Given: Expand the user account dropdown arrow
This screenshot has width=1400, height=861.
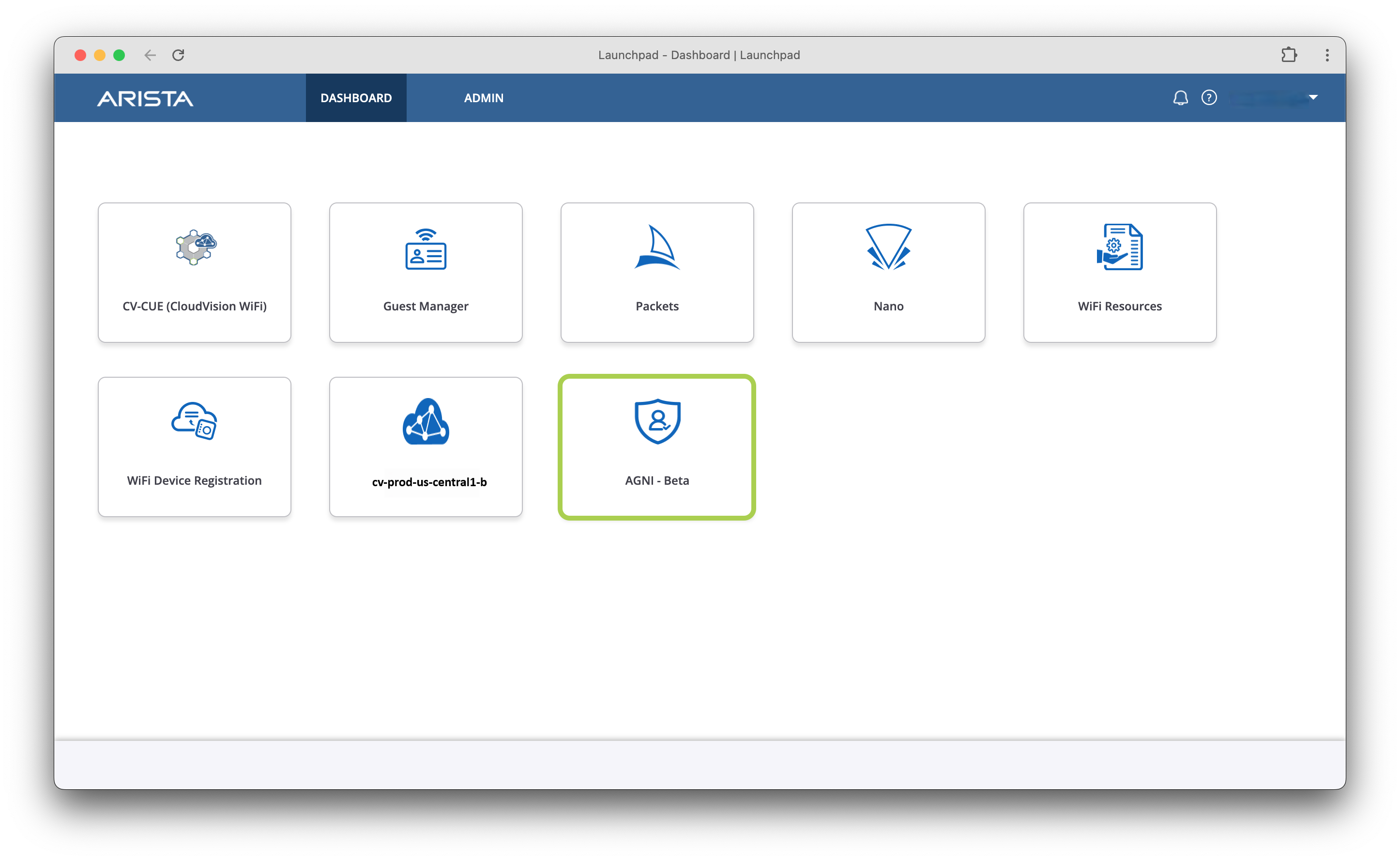Looking at the screenshot, I should 1313,97.
